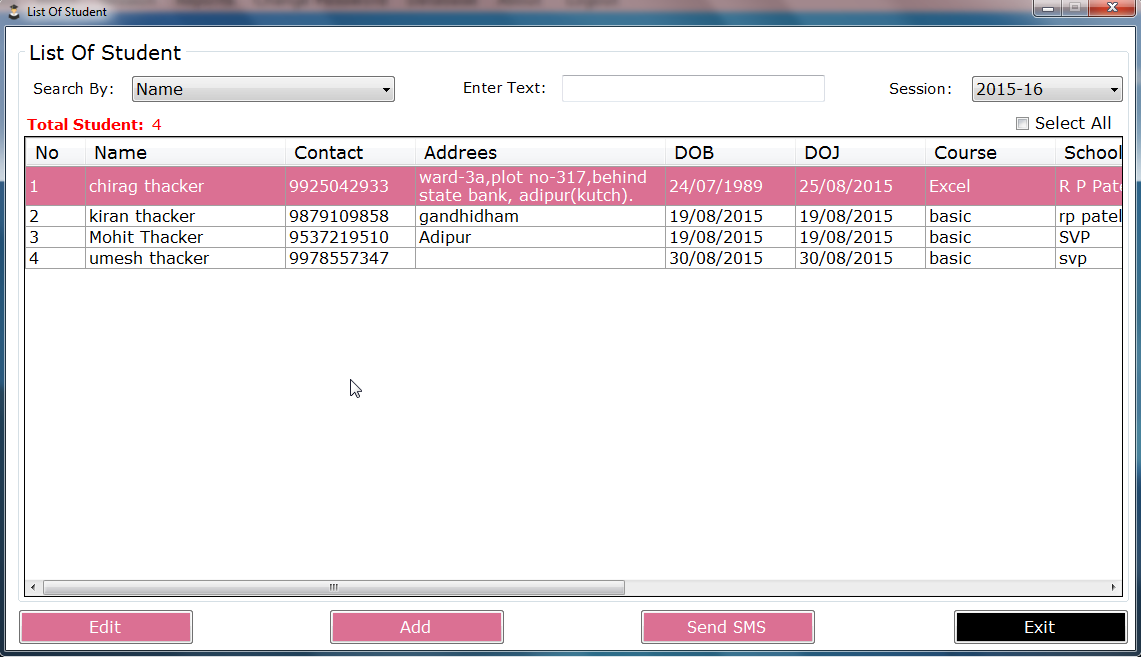Click the Edit button
Viewport: 1141px width, 657px height.
coord(106,627)
